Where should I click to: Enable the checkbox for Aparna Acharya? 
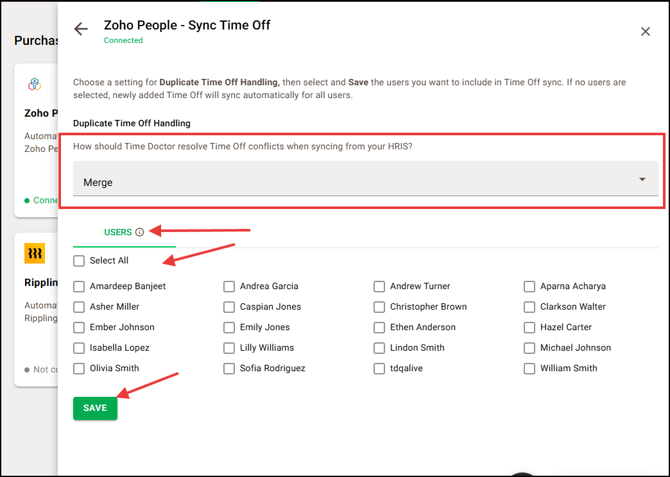point(529,287)
